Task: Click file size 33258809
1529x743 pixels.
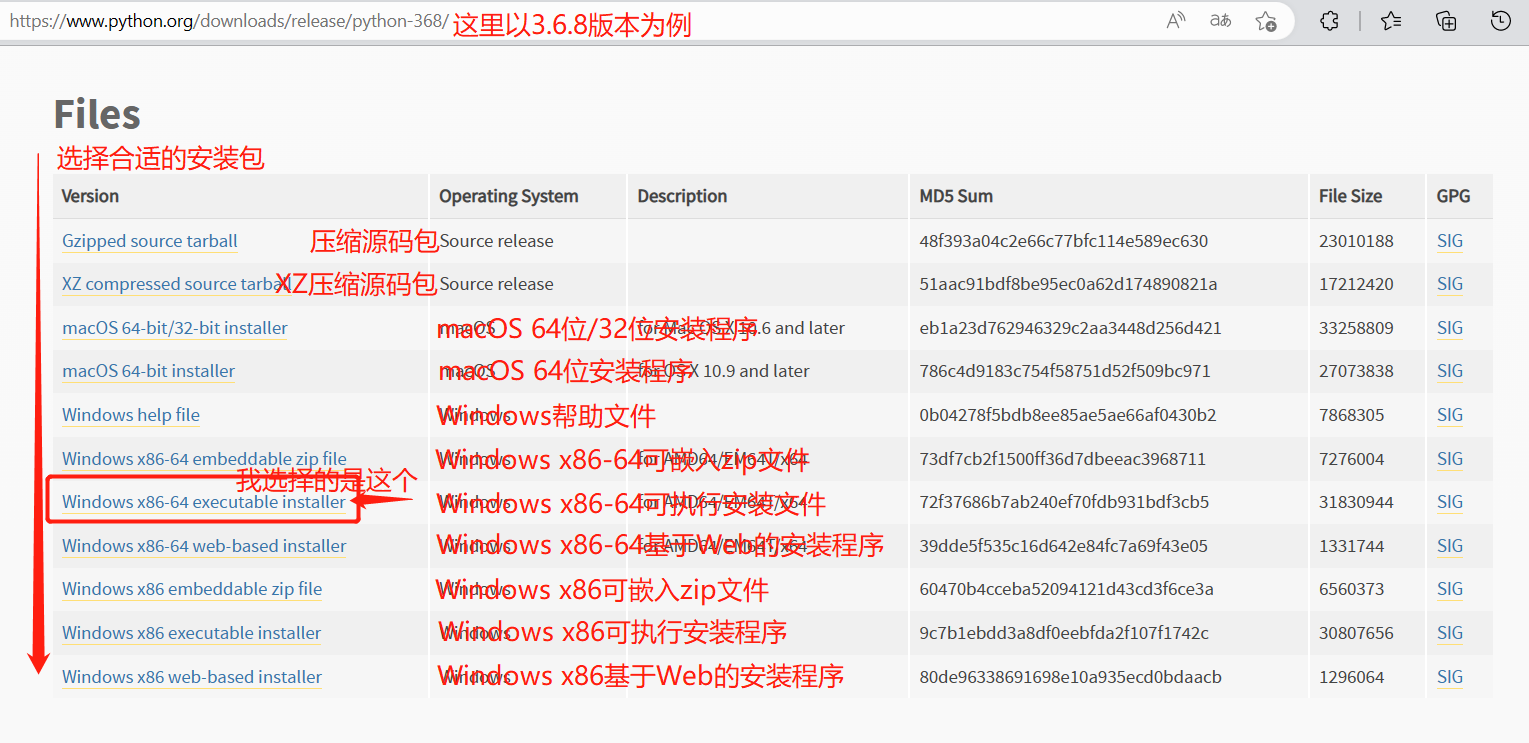Action: click(x=1356, y=328)
